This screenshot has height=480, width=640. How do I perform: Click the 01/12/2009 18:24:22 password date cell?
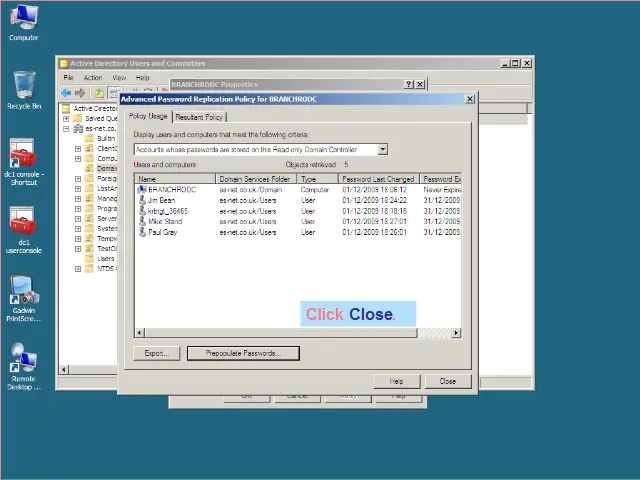pos(375,200)
